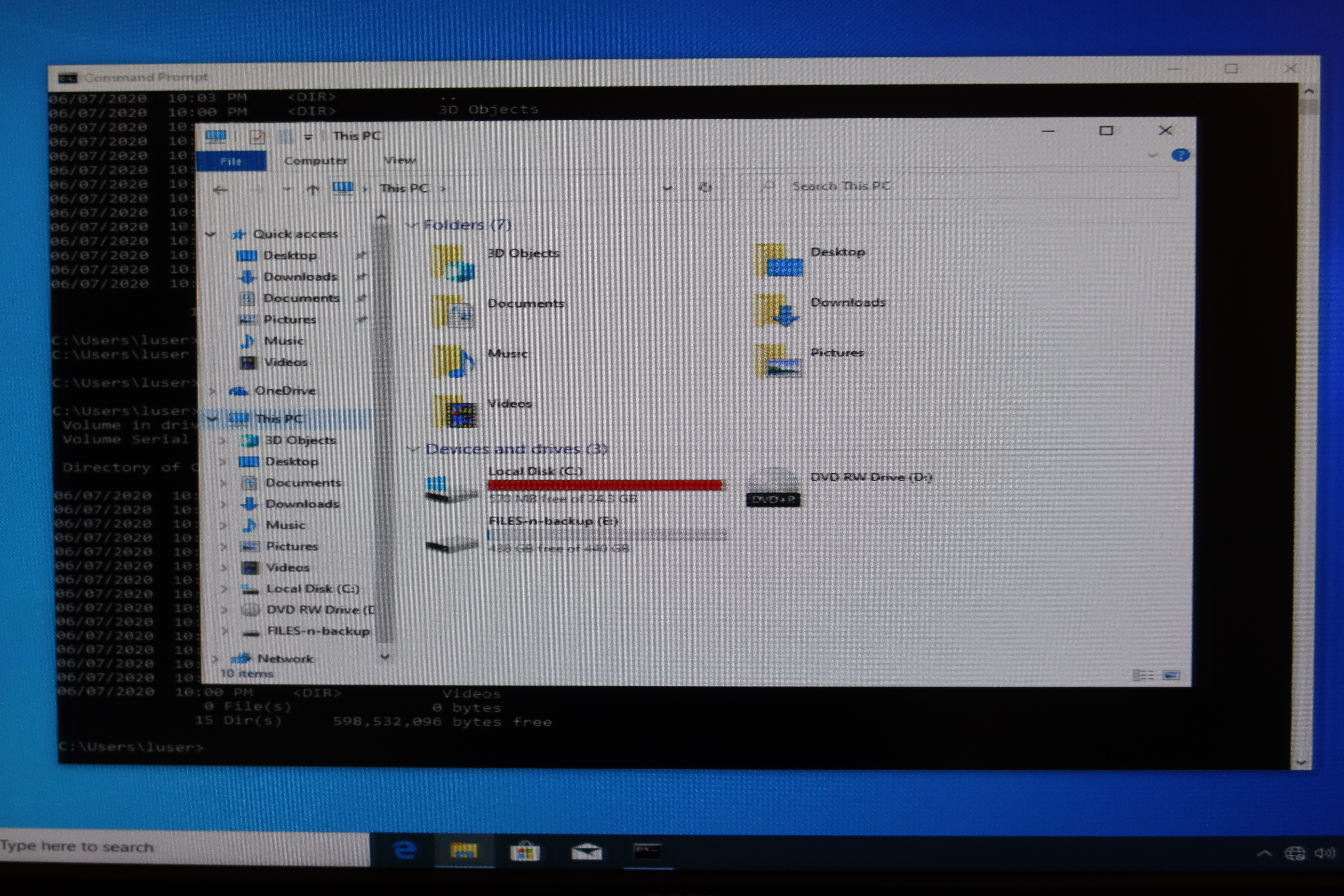
Task: Click the Refresh button in the address bar
Action: pyautogui.click(x=705, y=187)
